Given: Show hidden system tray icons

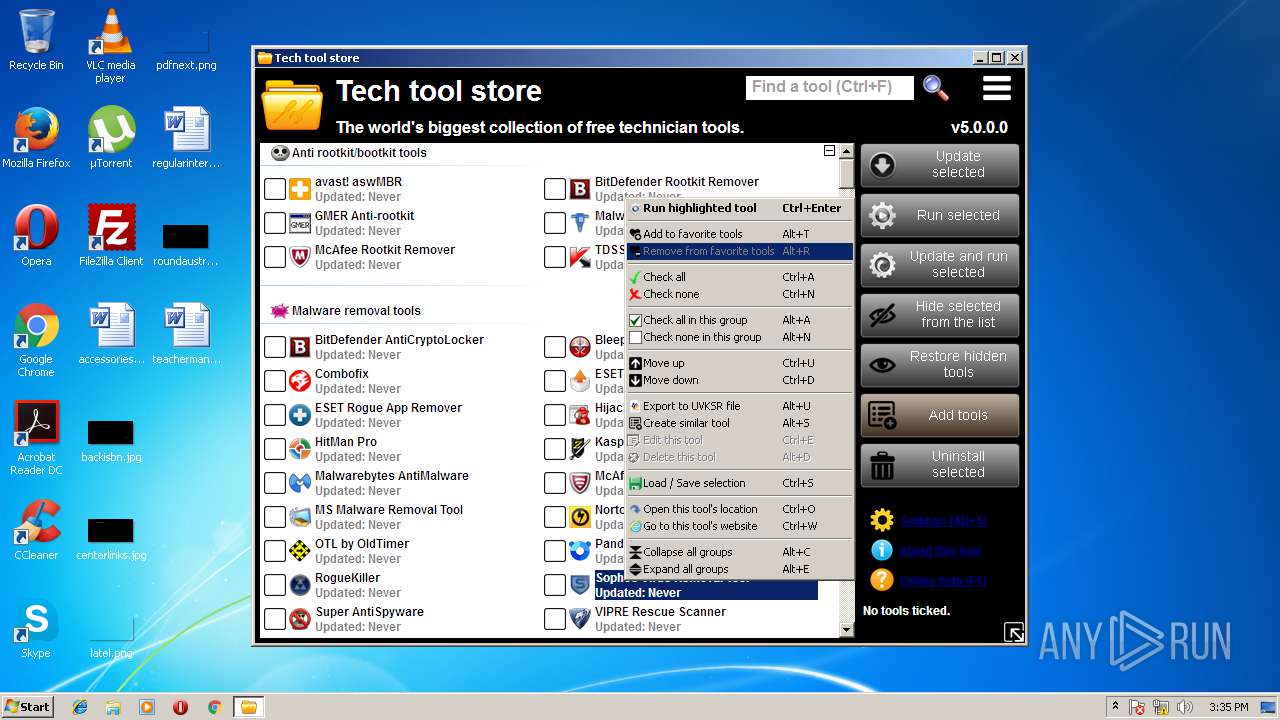Looking at the screenshot, I should (x=1114, y=707).
